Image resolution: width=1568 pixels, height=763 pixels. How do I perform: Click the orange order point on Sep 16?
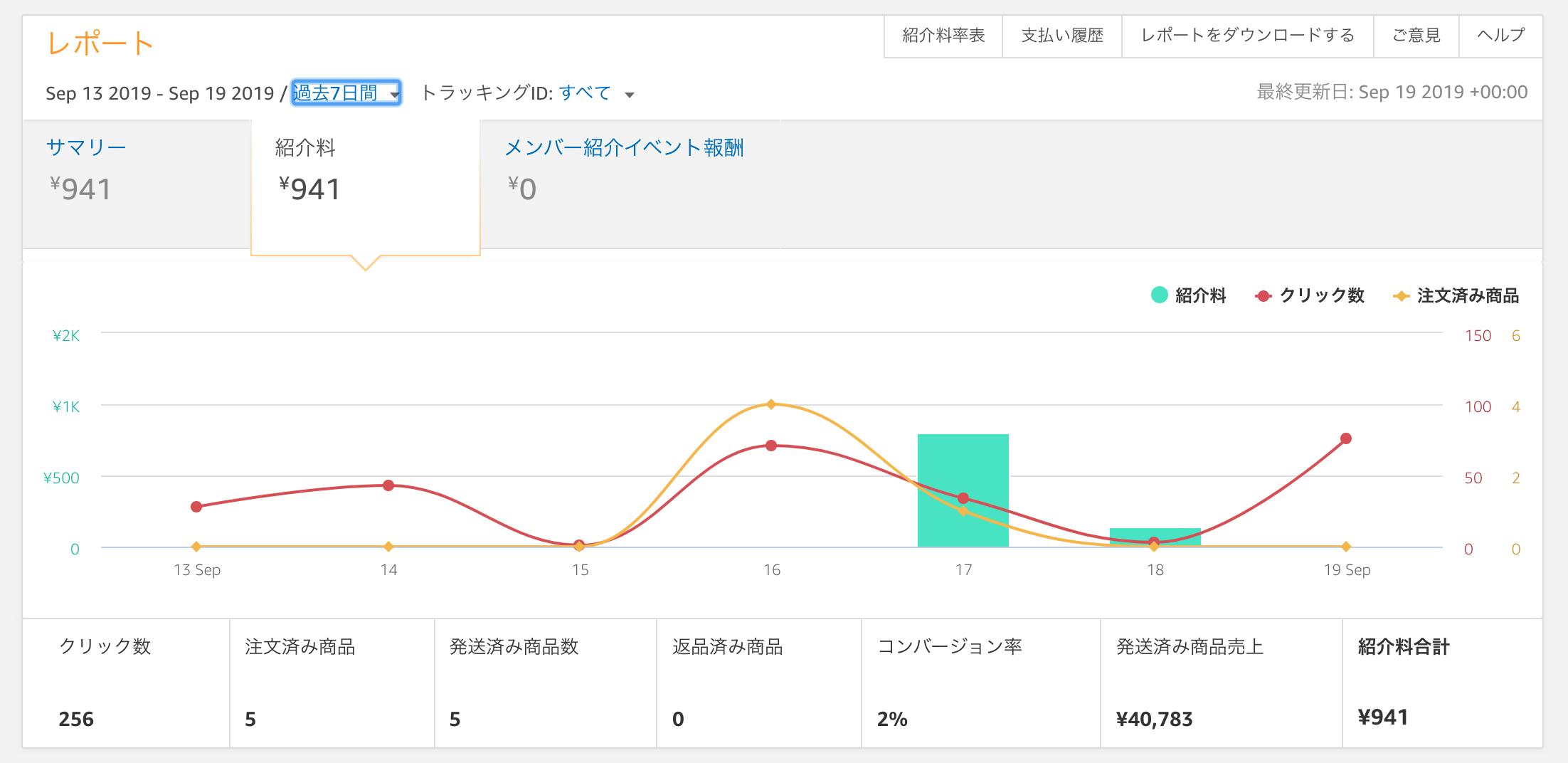[771, 404]
